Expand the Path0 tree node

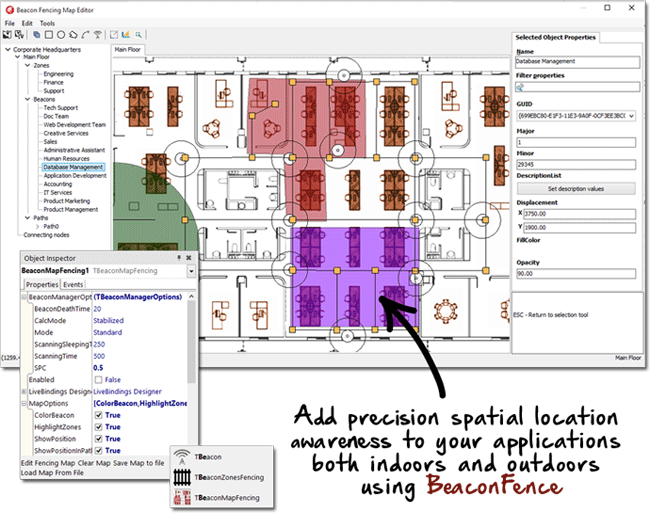pos(37,227)
